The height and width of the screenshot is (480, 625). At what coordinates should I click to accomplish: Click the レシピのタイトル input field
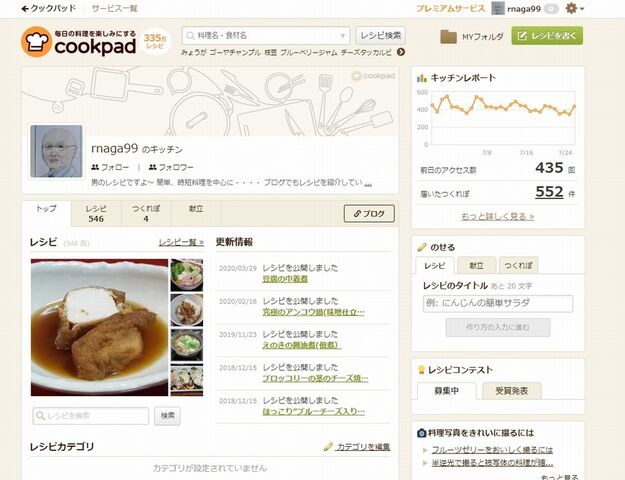(x=498, y=303)
